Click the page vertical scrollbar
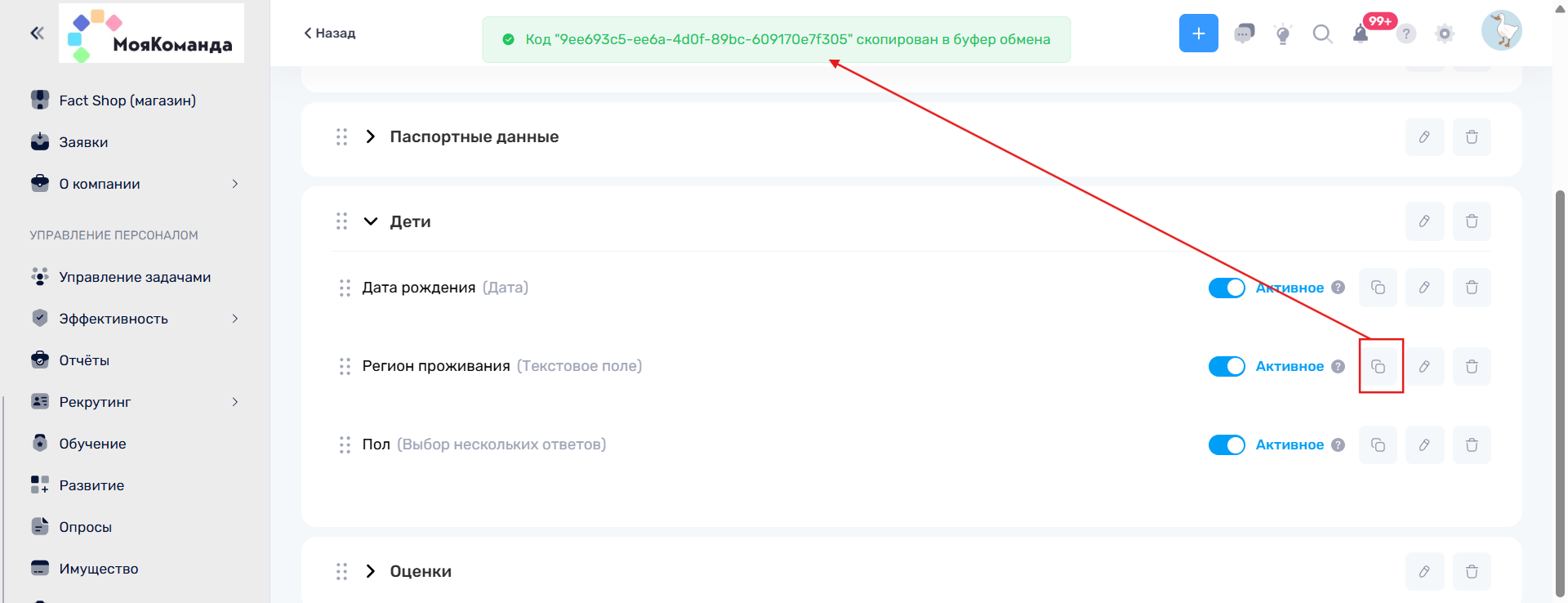This screenshot has height=603, width=1568. tap(1560, 392)
